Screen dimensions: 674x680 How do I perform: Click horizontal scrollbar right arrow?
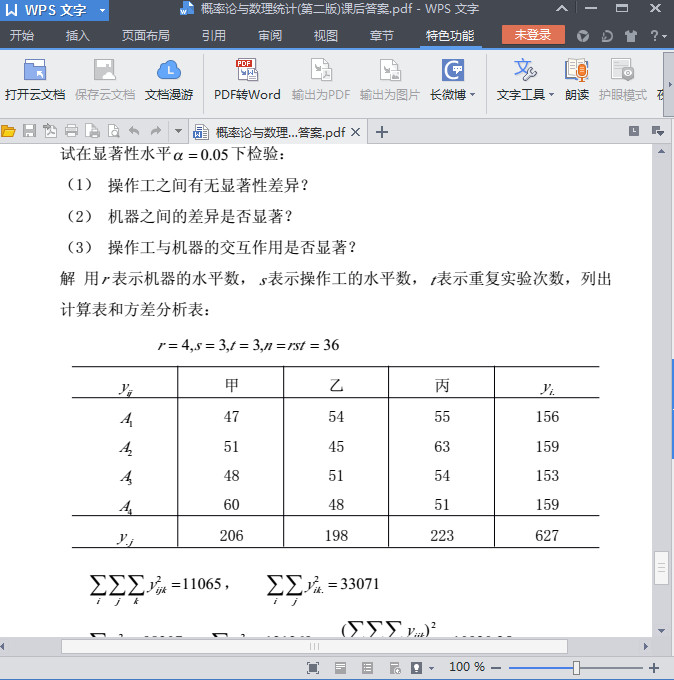click(645, 647)
